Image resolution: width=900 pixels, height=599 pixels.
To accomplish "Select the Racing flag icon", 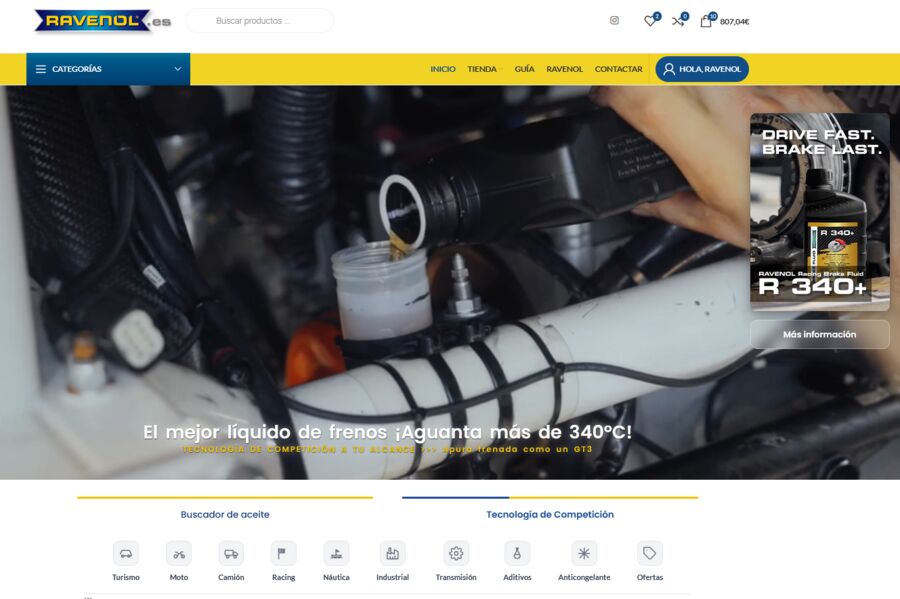I will (x=284, y=554).
